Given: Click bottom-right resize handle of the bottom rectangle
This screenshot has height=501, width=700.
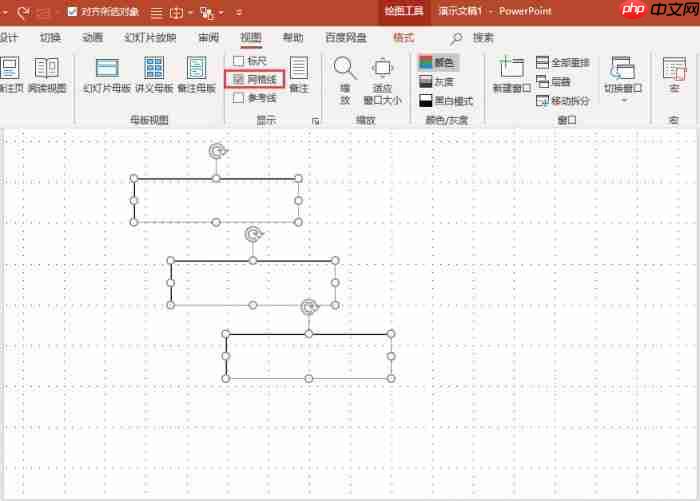Looking at the screenshot, I should point(391,379).
